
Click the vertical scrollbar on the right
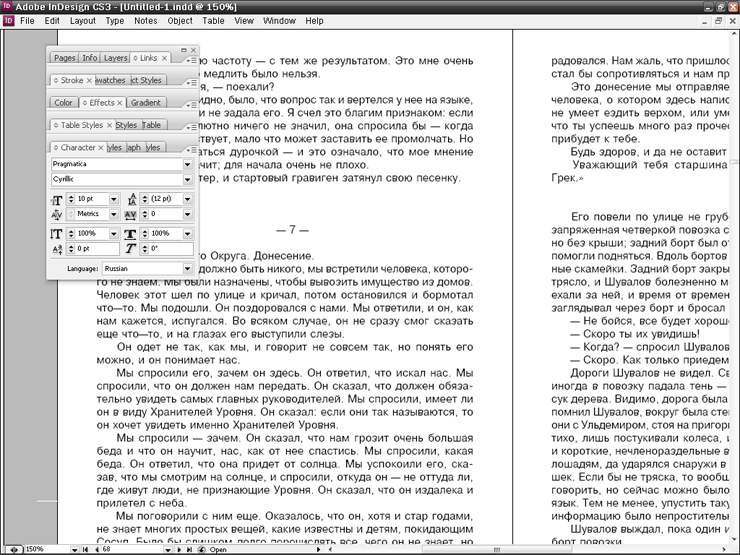[734, 286]
